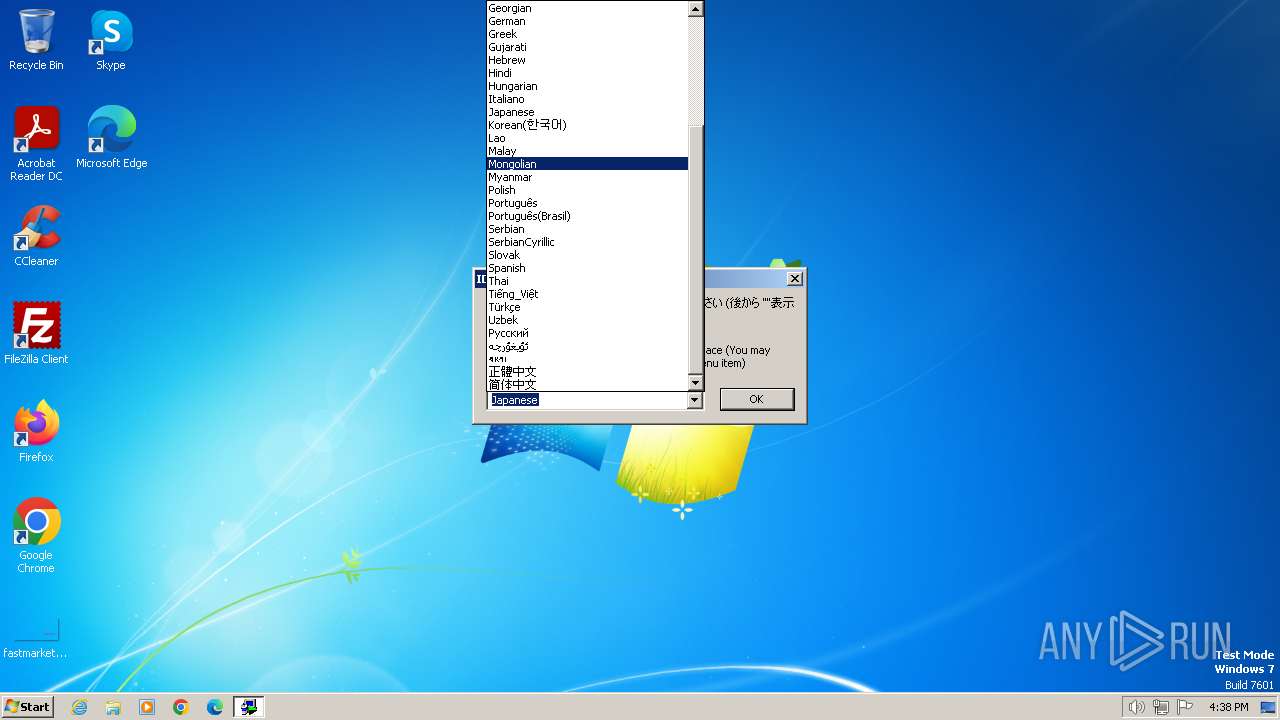1280x720 pixels.
Task: Choose Thai from the language list
Action: 587,281
